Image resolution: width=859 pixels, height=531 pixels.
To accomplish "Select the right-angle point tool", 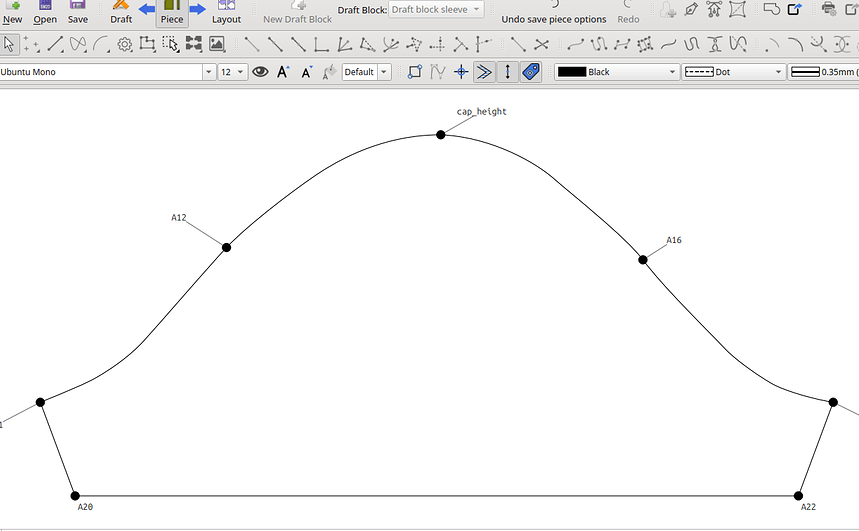I will tap(322, 44).
